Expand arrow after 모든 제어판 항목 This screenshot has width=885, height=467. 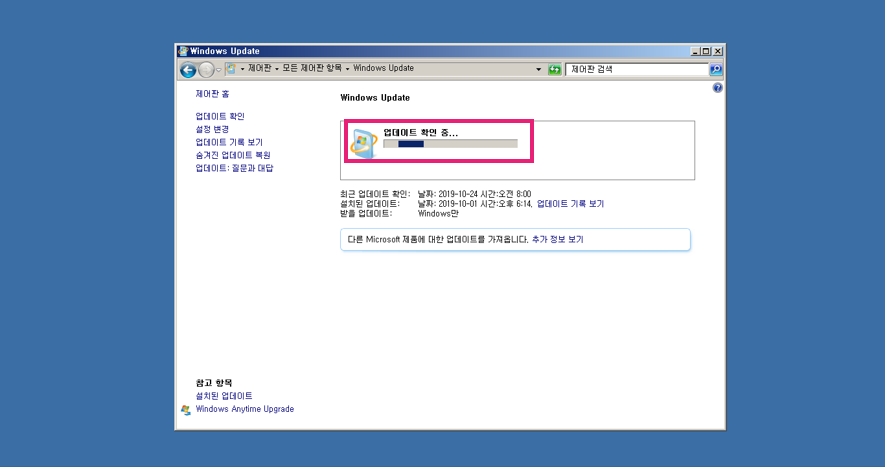click(348, 69)
